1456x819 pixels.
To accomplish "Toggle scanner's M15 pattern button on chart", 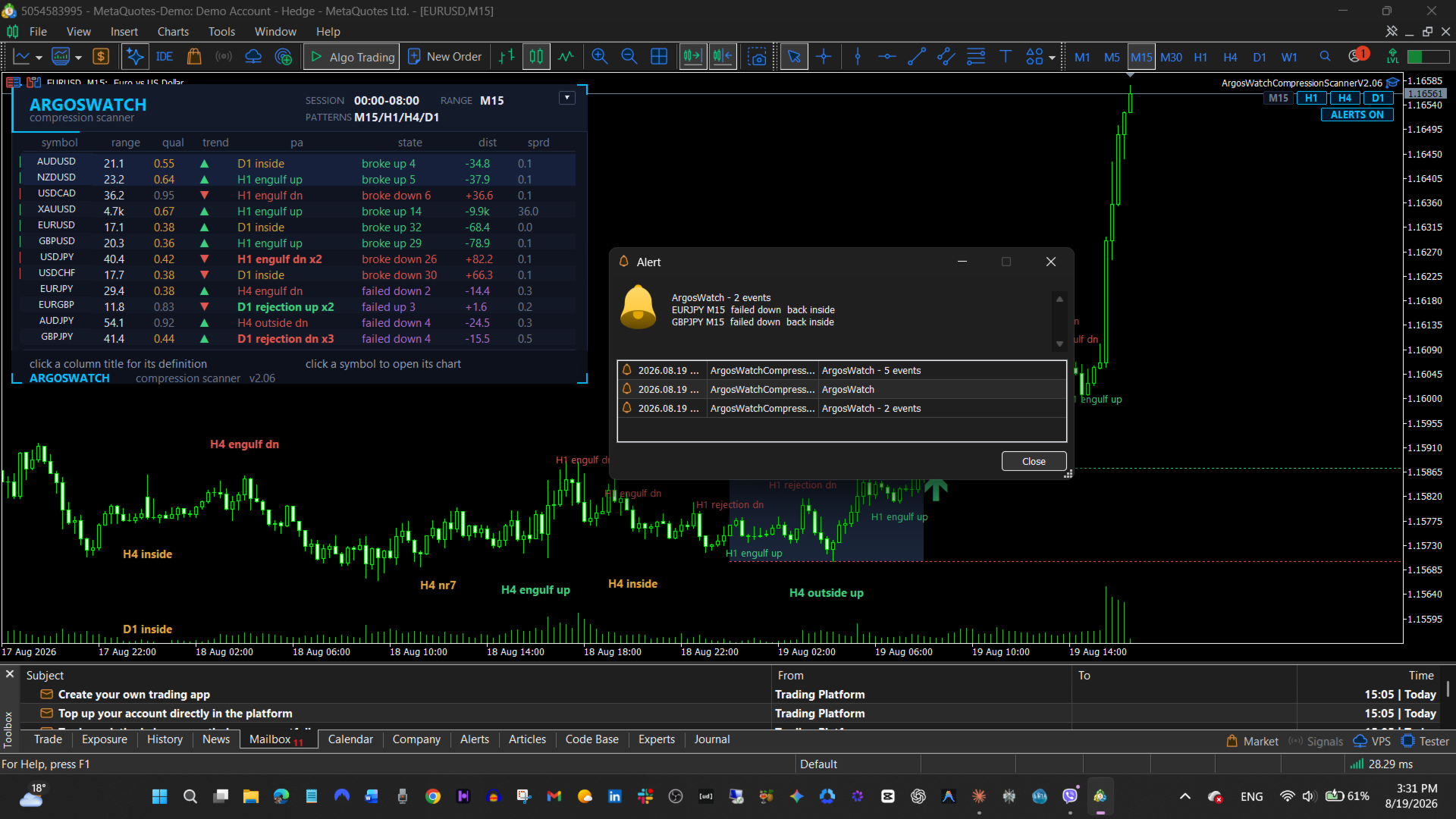I will coord(1279,98).
